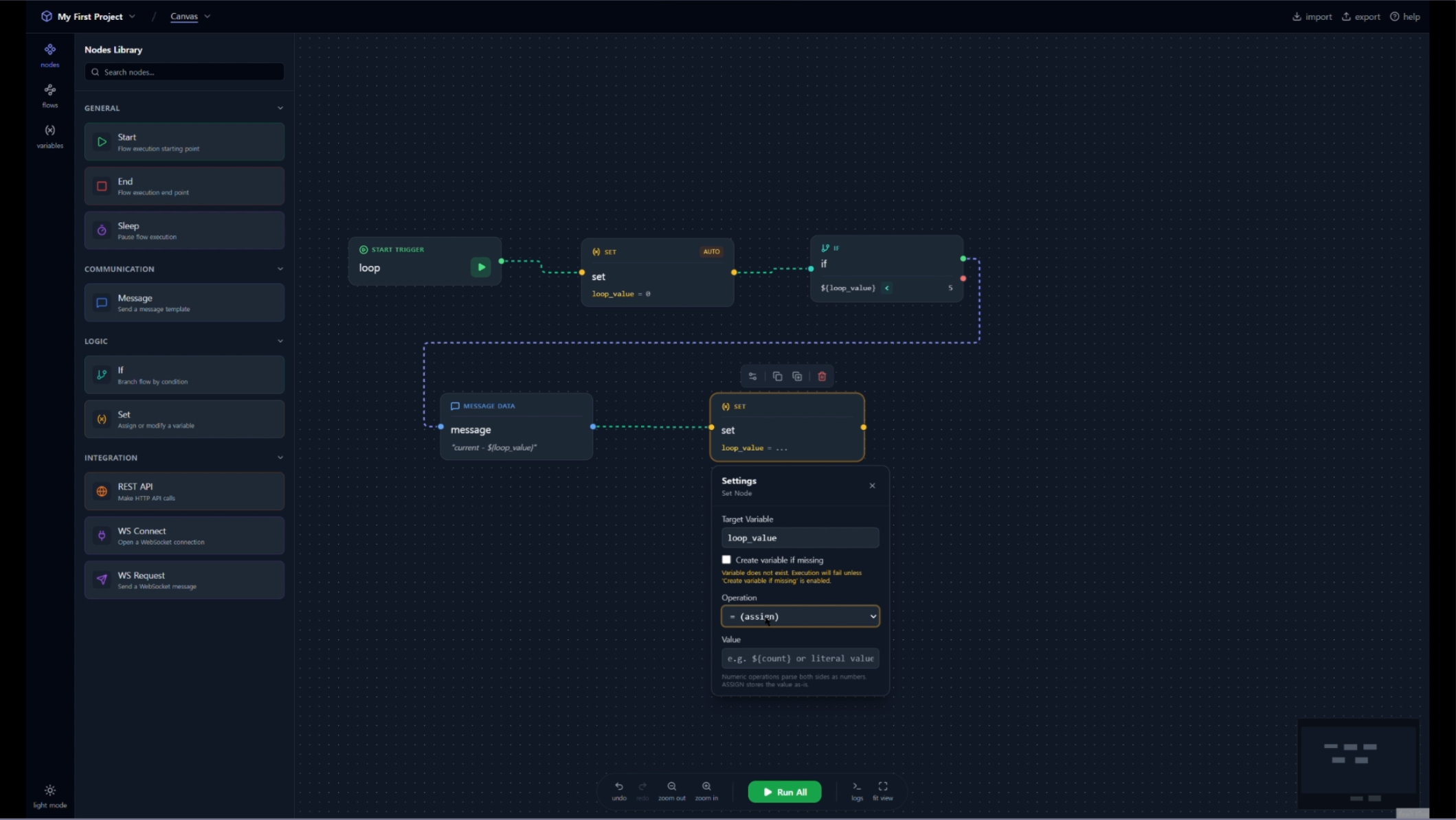Click the AUTO badge on set node
This screenshot has width=1456, height=820.
[x=711, y=251]
